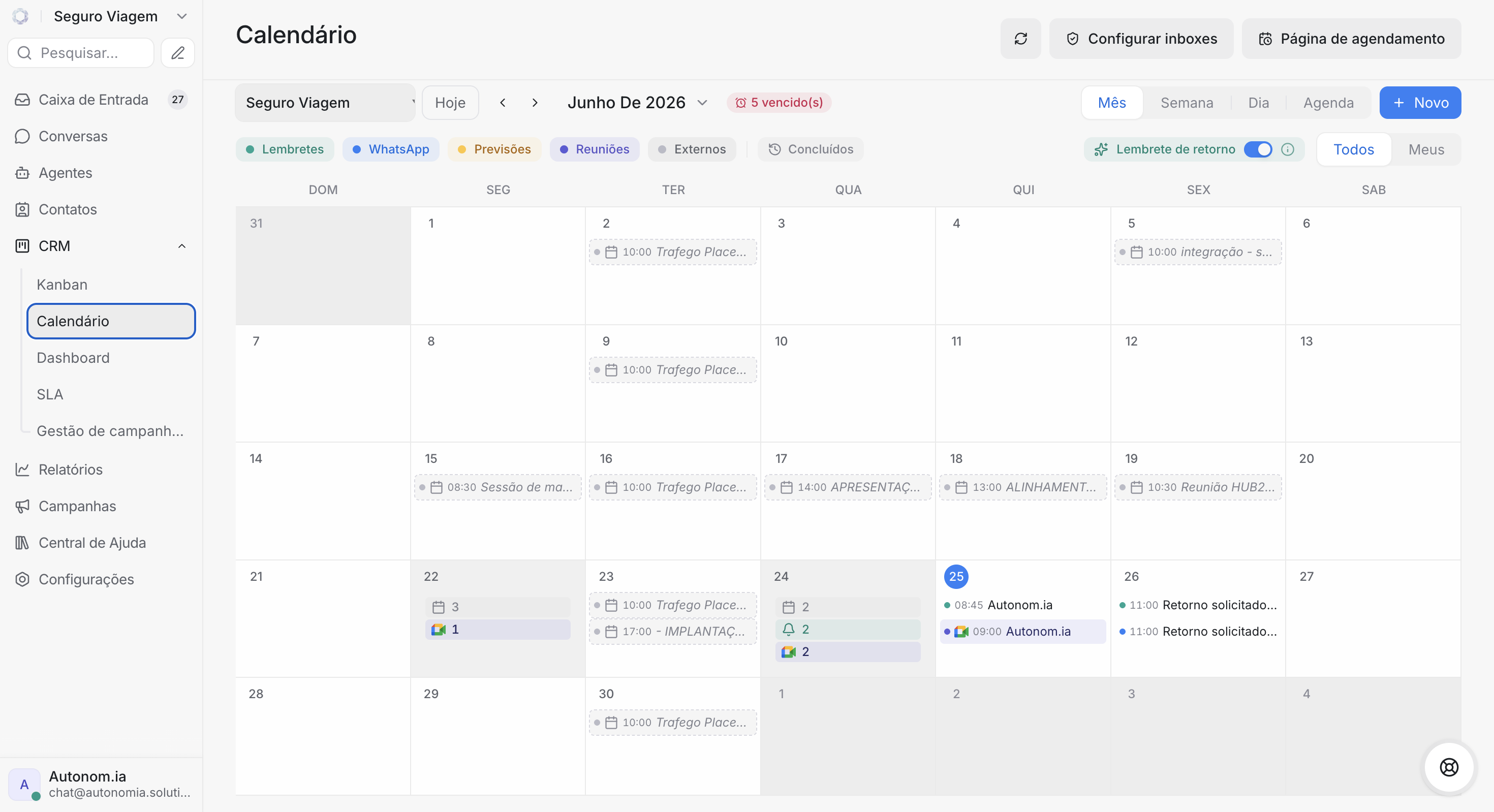Toggle the Concluídos filter chip
The image size is (1494, 812).
coord(811,149)
